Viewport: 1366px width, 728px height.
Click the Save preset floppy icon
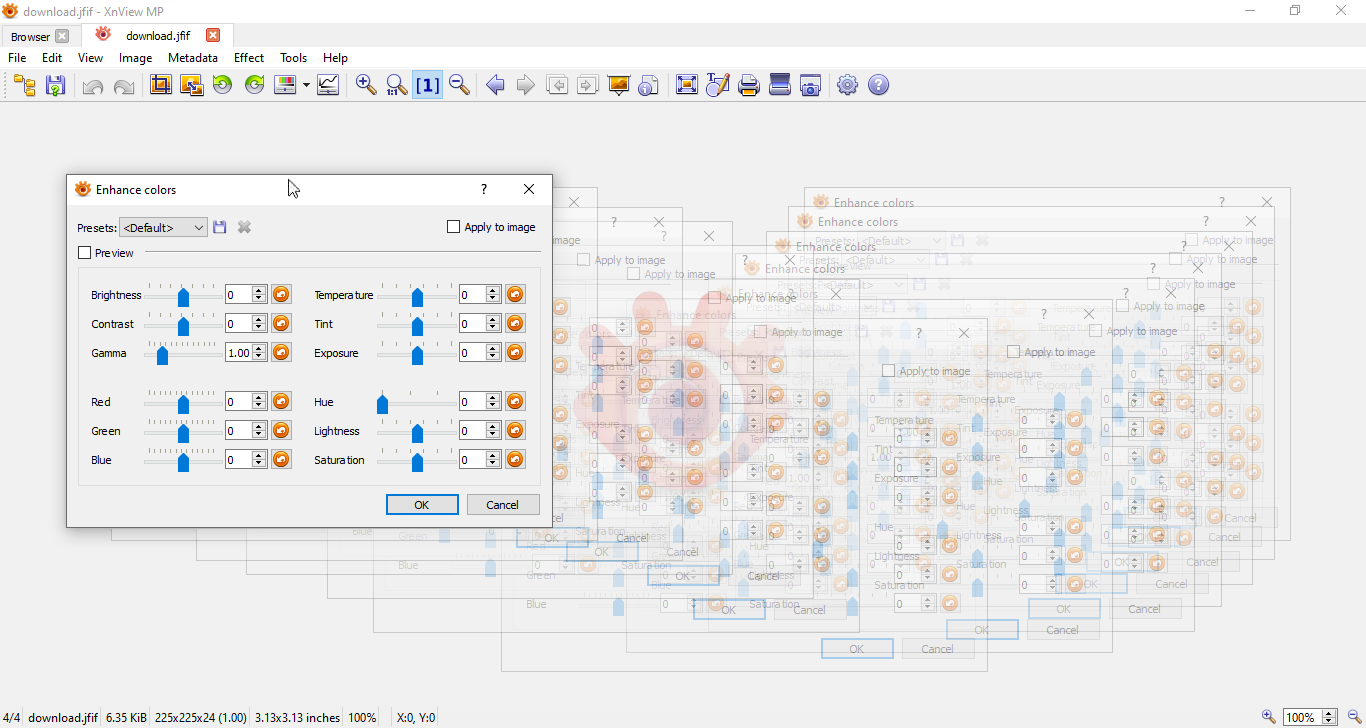coord(220,227)
